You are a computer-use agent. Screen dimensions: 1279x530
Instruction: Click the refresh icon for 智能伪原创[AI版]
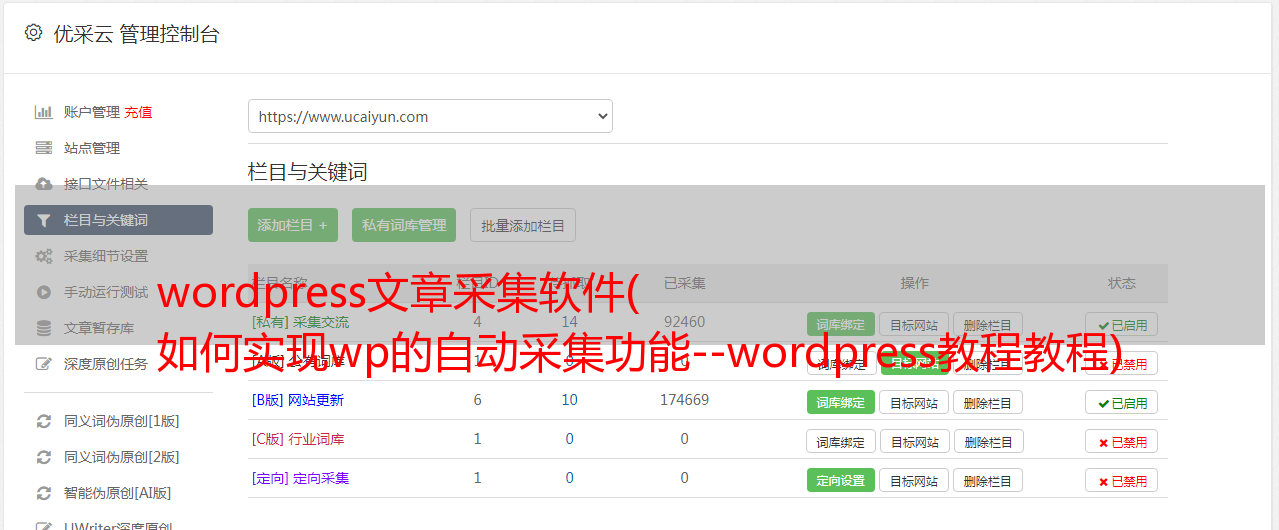coord(43,493)
